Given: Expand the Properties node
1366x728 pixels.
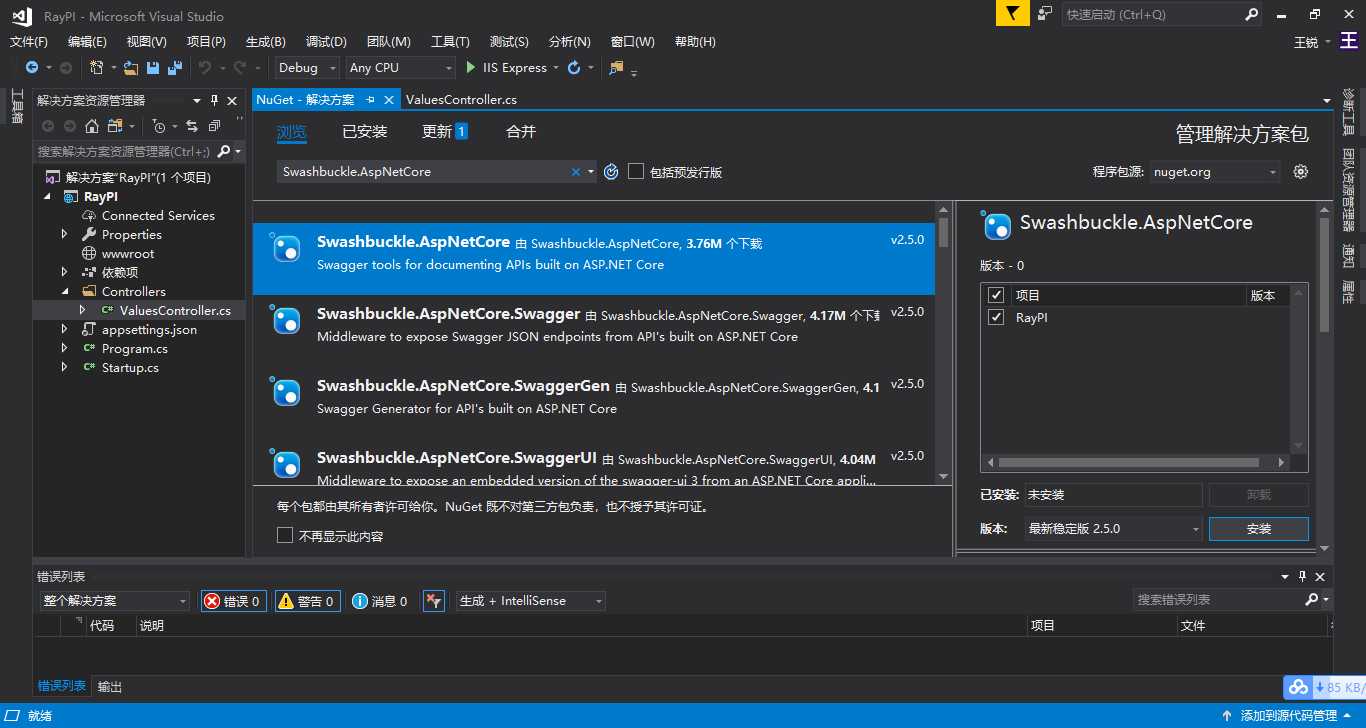Looking at the screenshot, I should (65, 235).
